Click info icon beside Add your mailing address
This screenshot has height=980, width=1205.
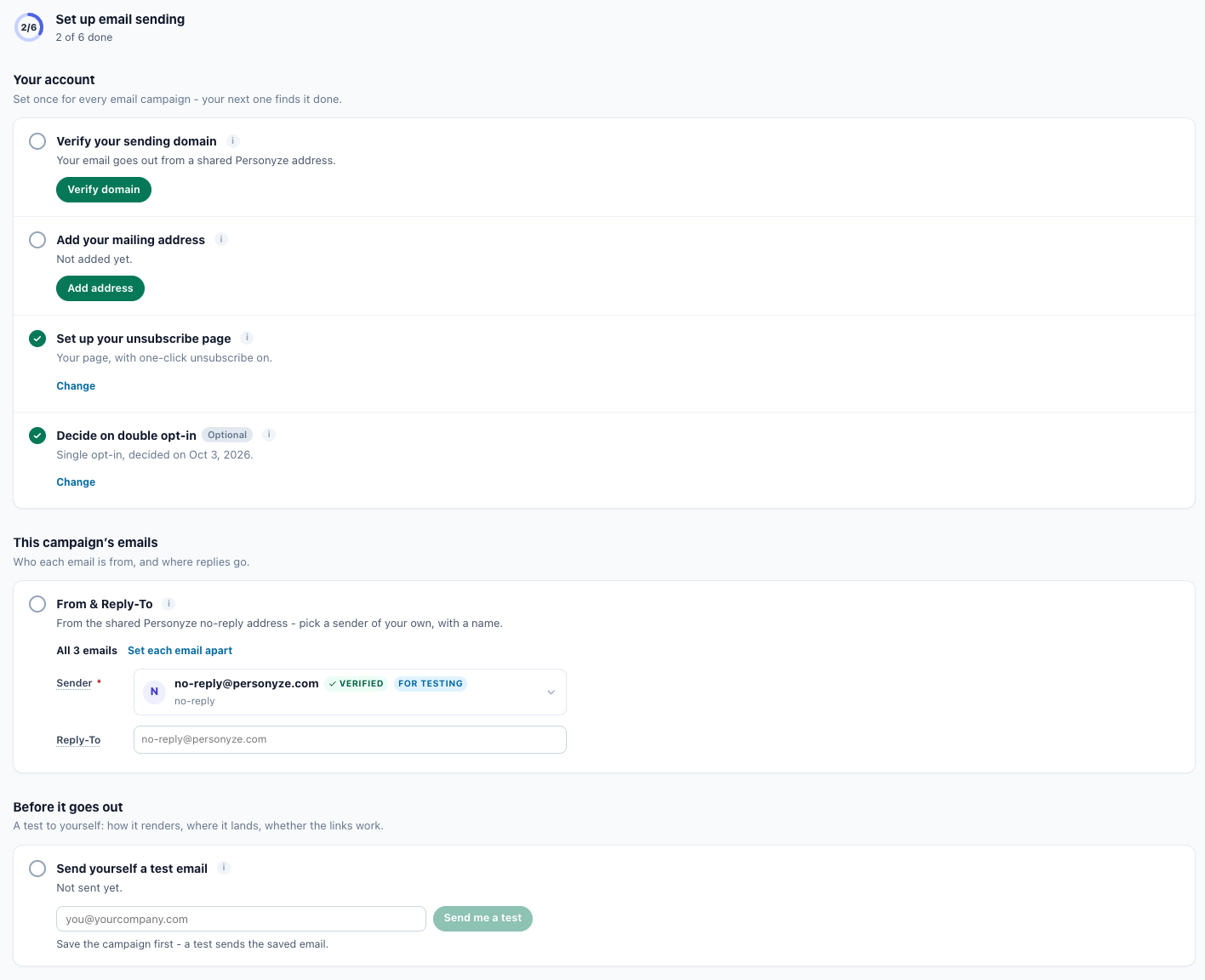pos(221,240)
